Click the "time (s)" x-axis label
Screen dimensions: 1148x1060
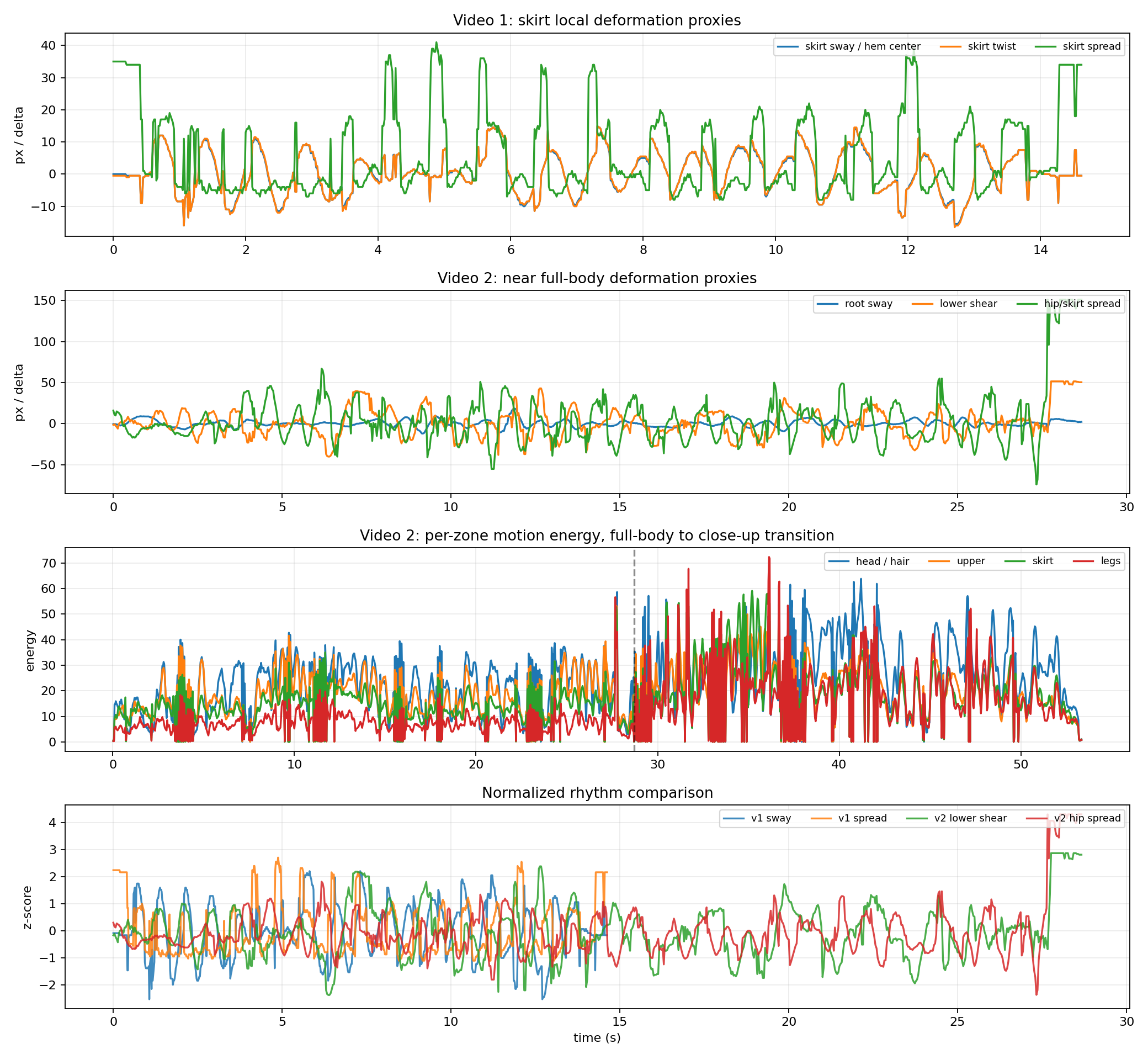[597, 1037]
